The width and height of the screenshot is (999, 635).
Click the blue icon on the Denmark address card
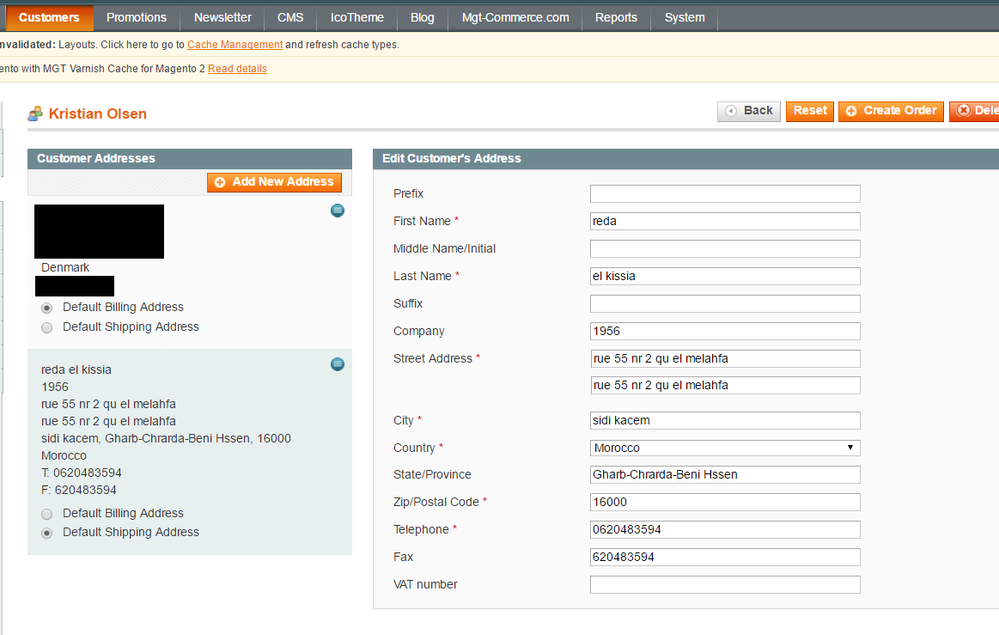[337, 210]
